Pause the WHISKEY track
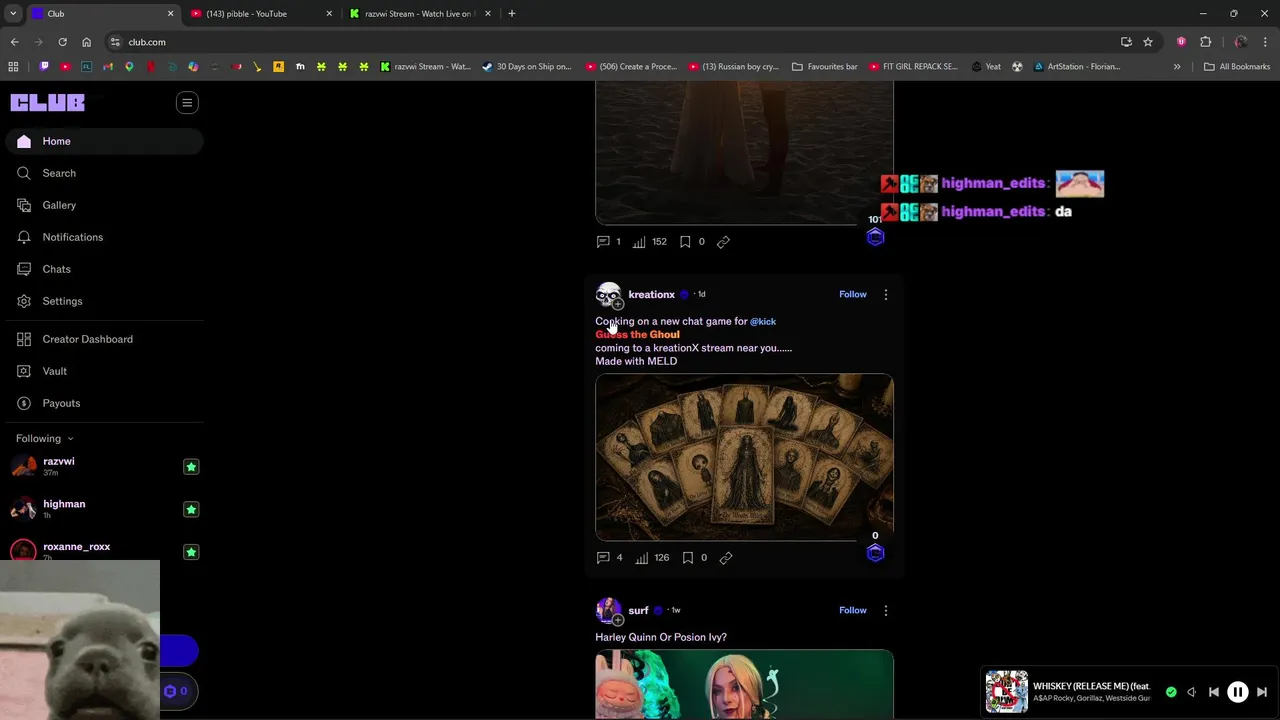 [1237, 692]
